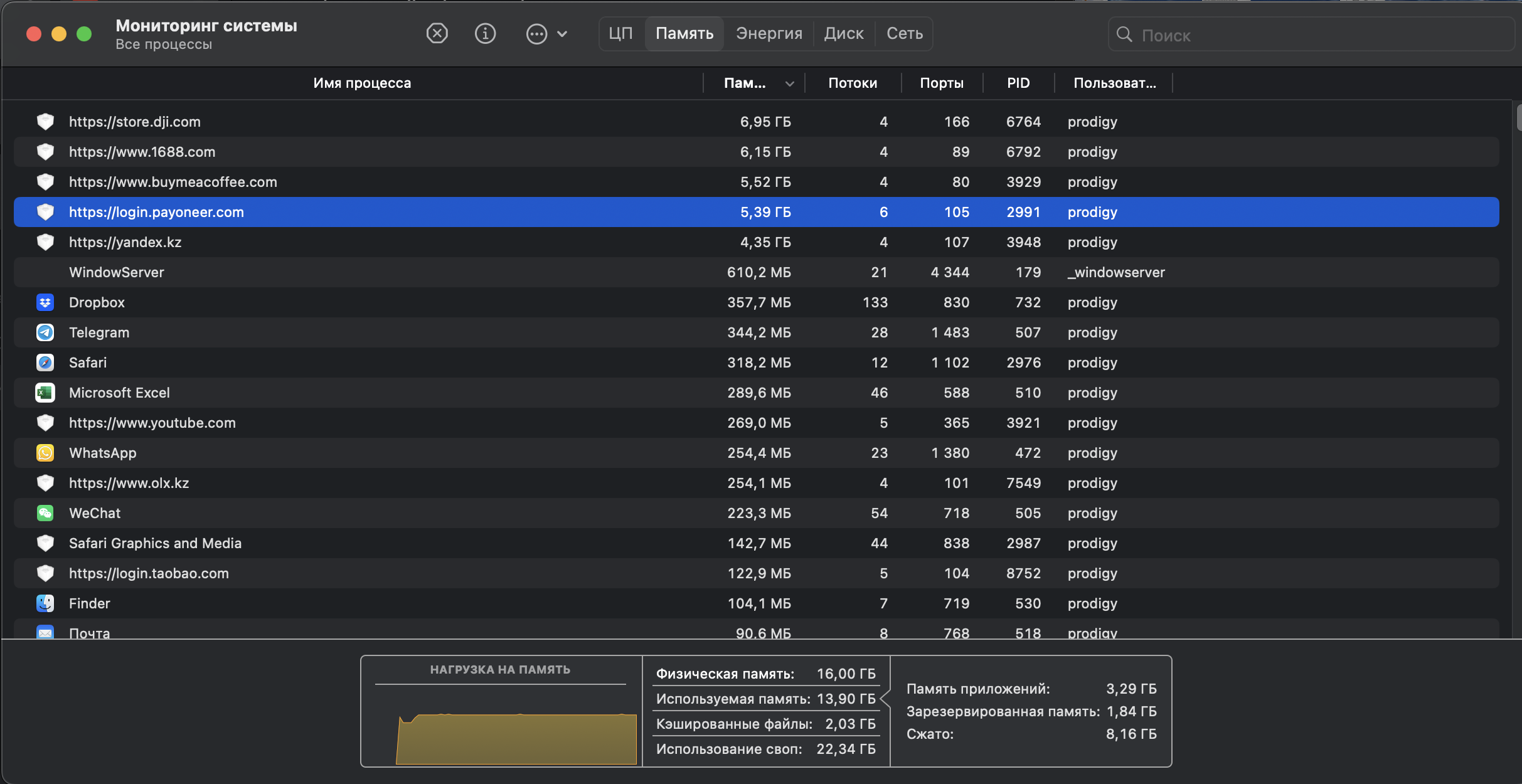
Task: Click the stop process X icon
Action: [x=437, y=33]
